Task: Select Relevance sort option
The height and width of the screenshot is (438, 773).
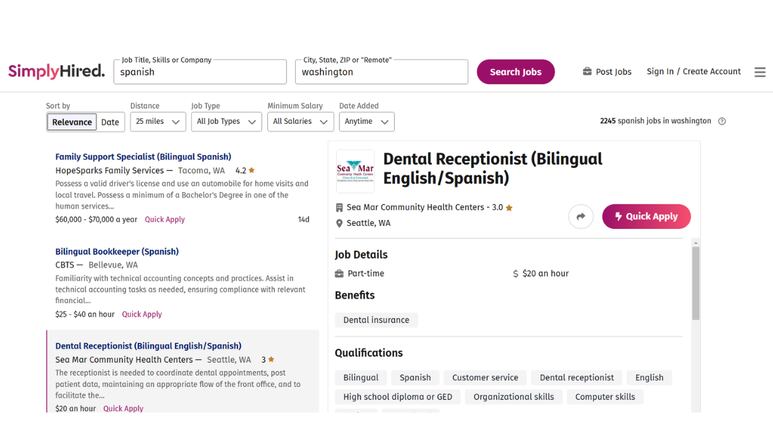Action: [72, 122]
